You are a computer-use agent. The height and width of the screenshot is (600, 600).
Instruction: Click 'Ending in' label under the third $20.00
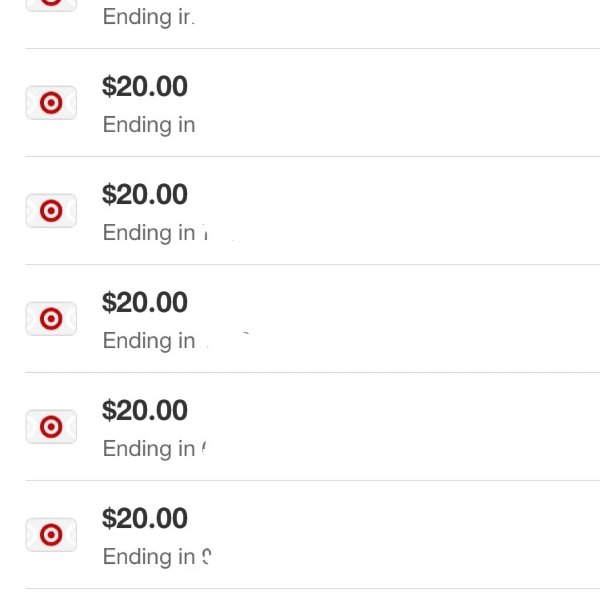[149, 341]
